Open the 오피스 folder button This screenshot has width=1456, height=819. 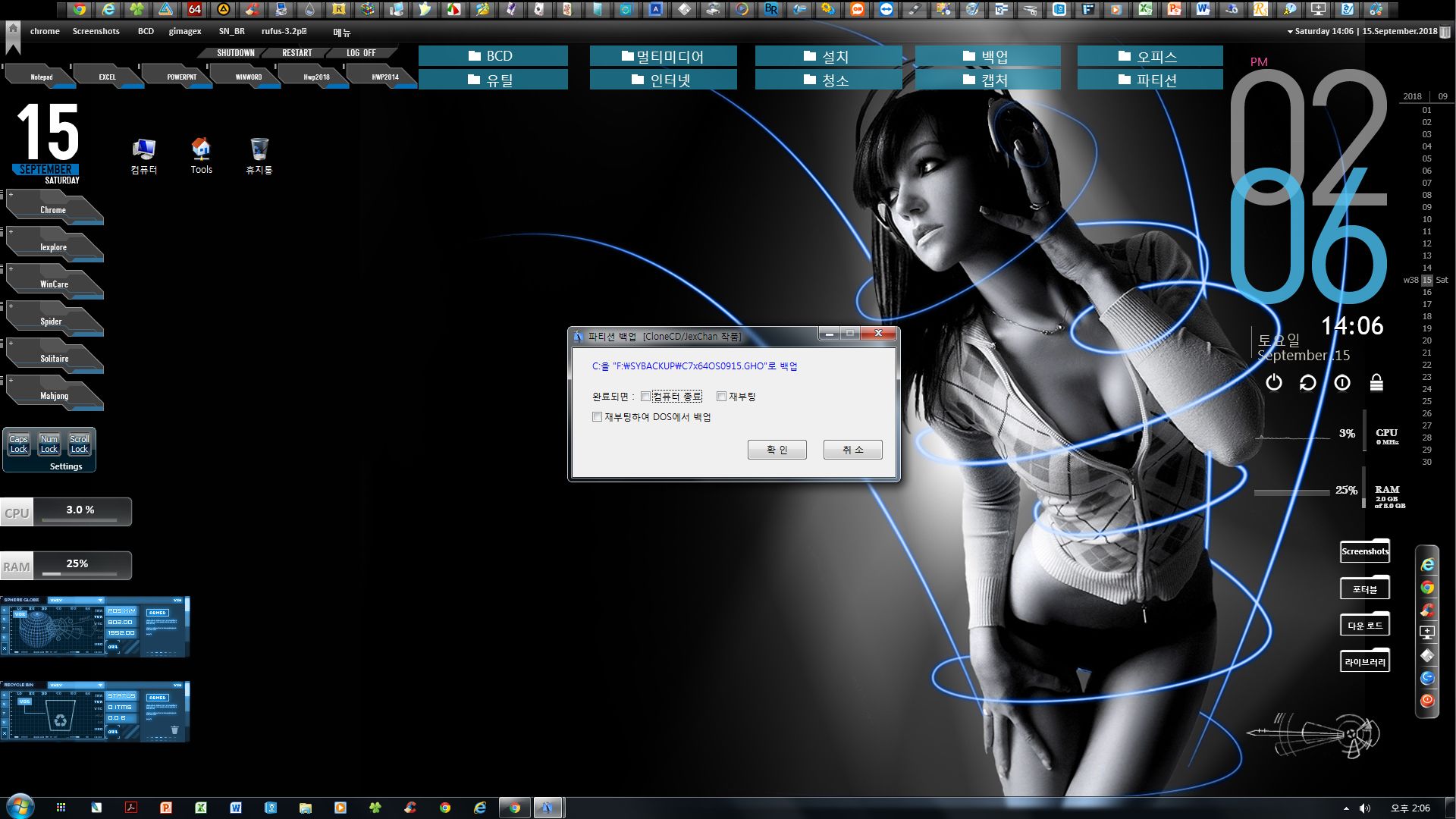point(1150,56)
